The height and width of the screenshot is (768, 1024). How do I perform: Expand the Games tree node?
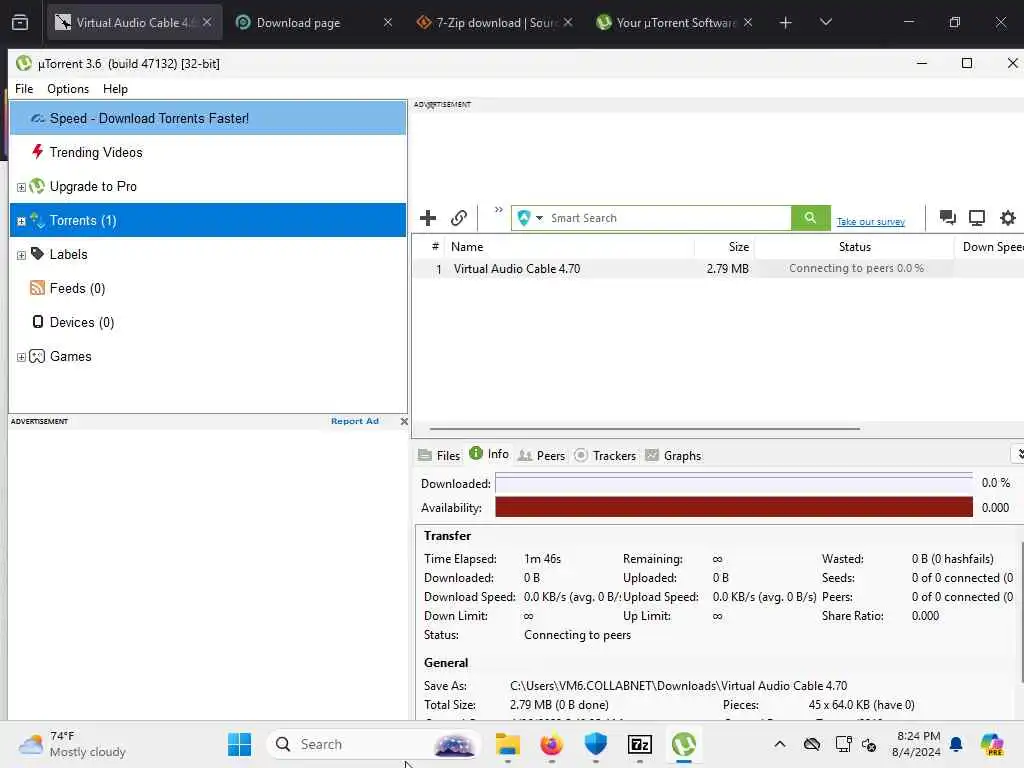21,357
